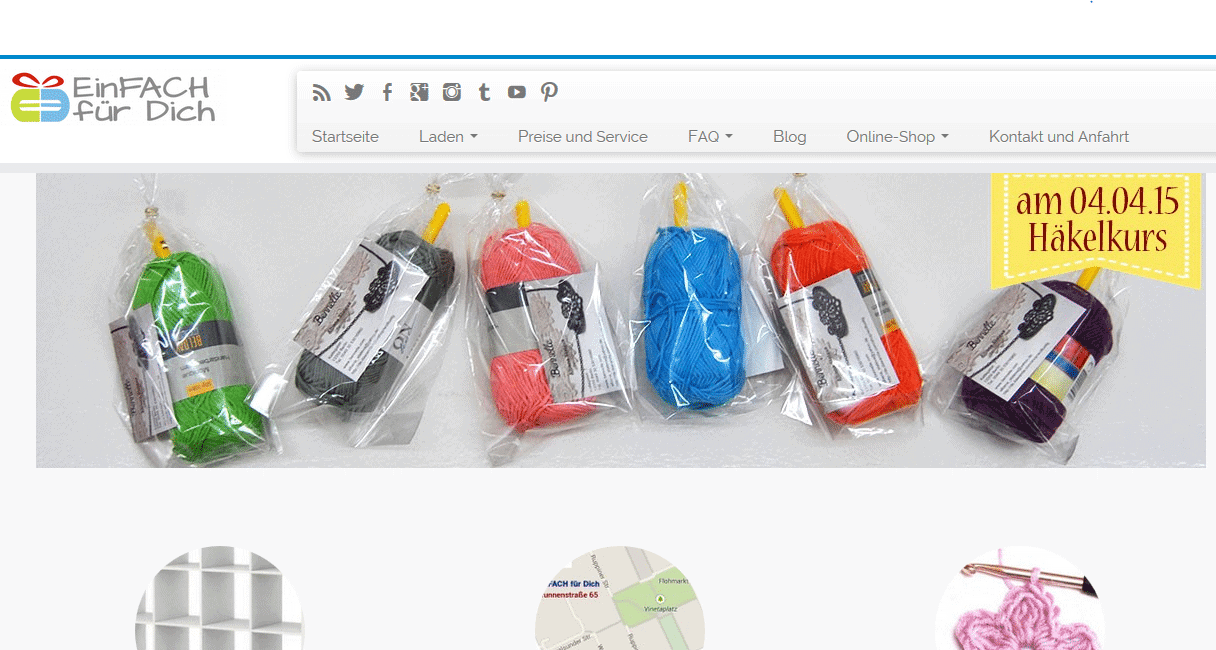Open Kontakt und Anfahrt page
The width and height of the screenshot is (1216, 650).
(1059, 137)
